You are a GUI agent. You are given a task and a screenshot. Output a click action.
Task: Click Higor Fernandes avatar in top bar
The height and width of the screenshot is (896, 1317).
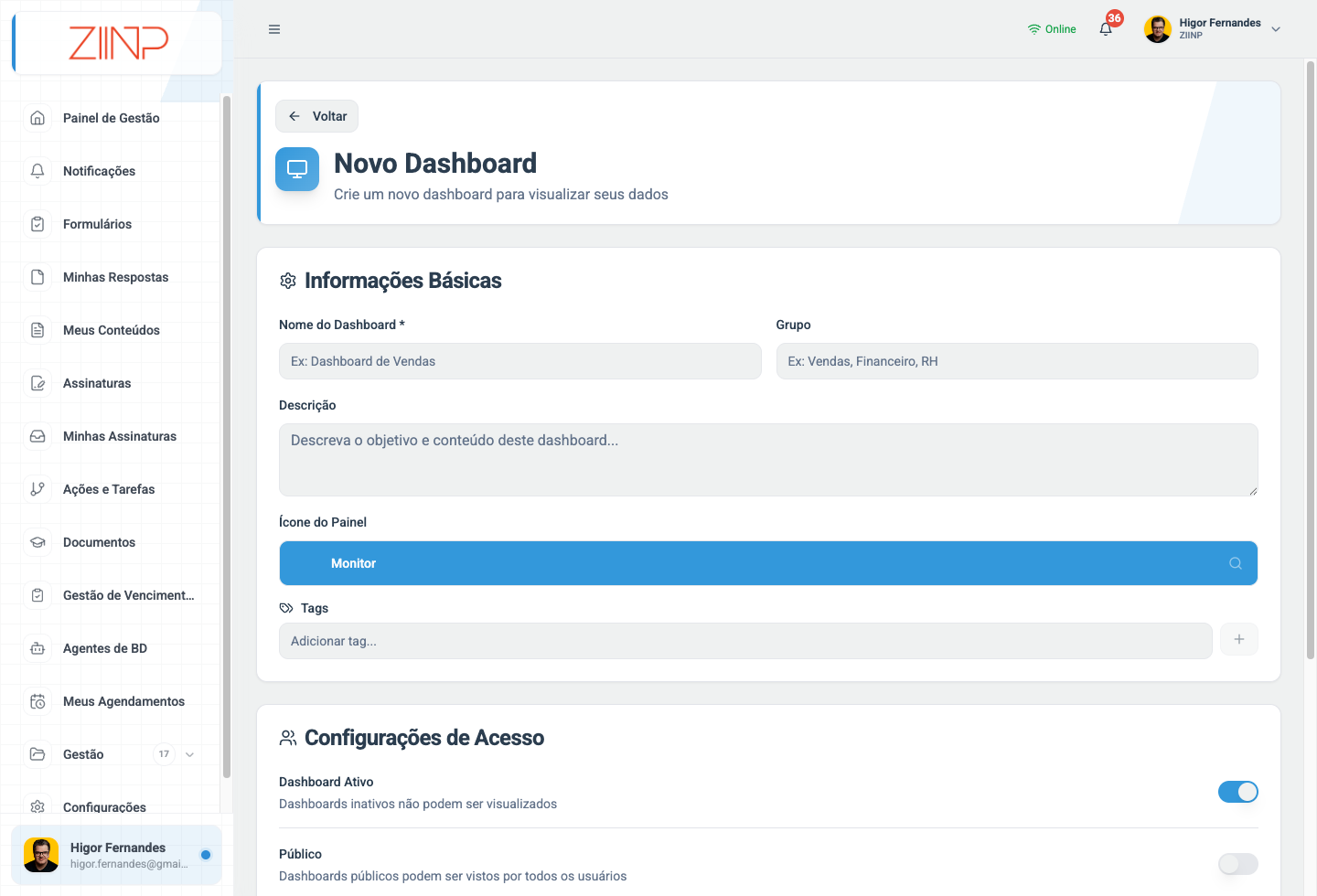coord(1158,29)
